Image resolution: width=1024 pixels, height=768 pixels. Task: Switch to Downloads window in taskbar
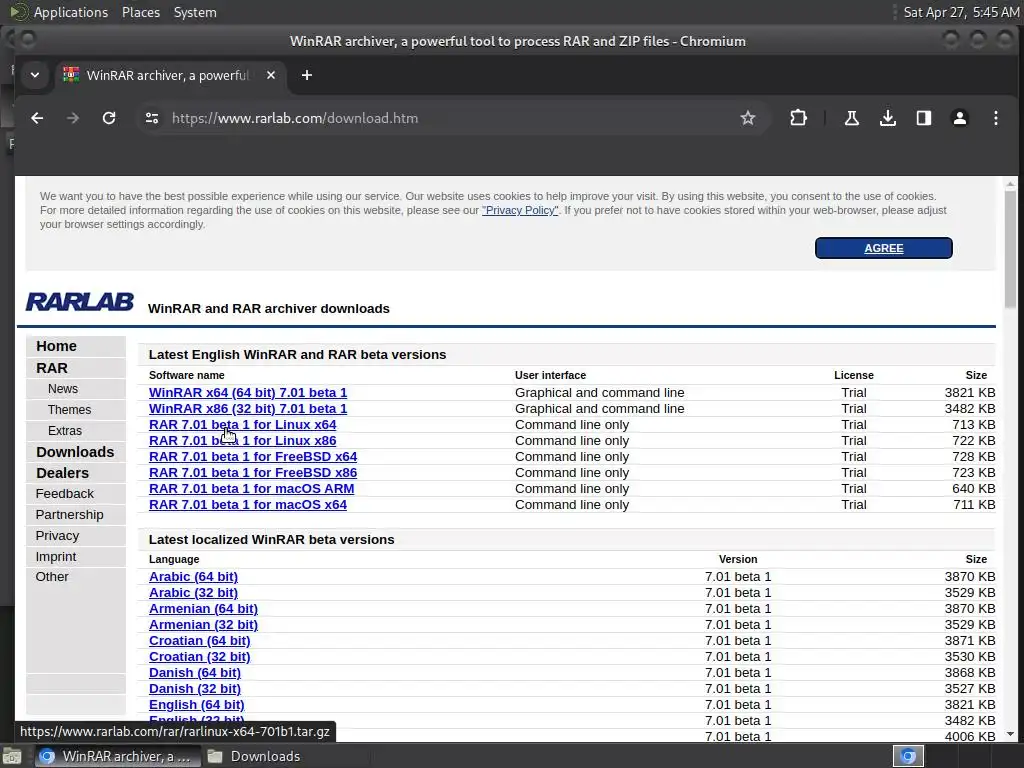[x=254, y=756]
